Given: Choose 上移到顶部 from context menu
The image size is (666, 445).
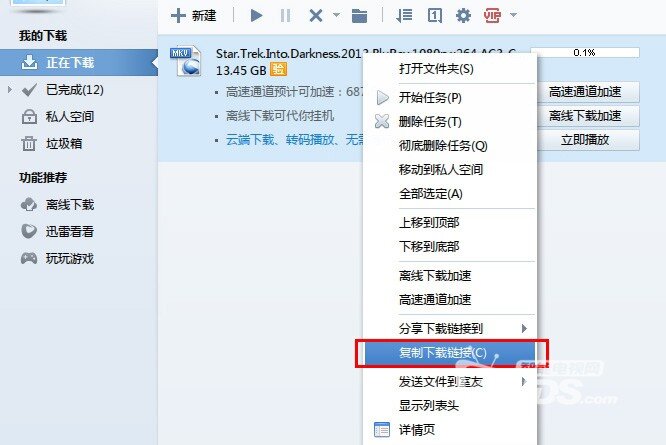Looking at the screenshot, I should coord(450,222).
